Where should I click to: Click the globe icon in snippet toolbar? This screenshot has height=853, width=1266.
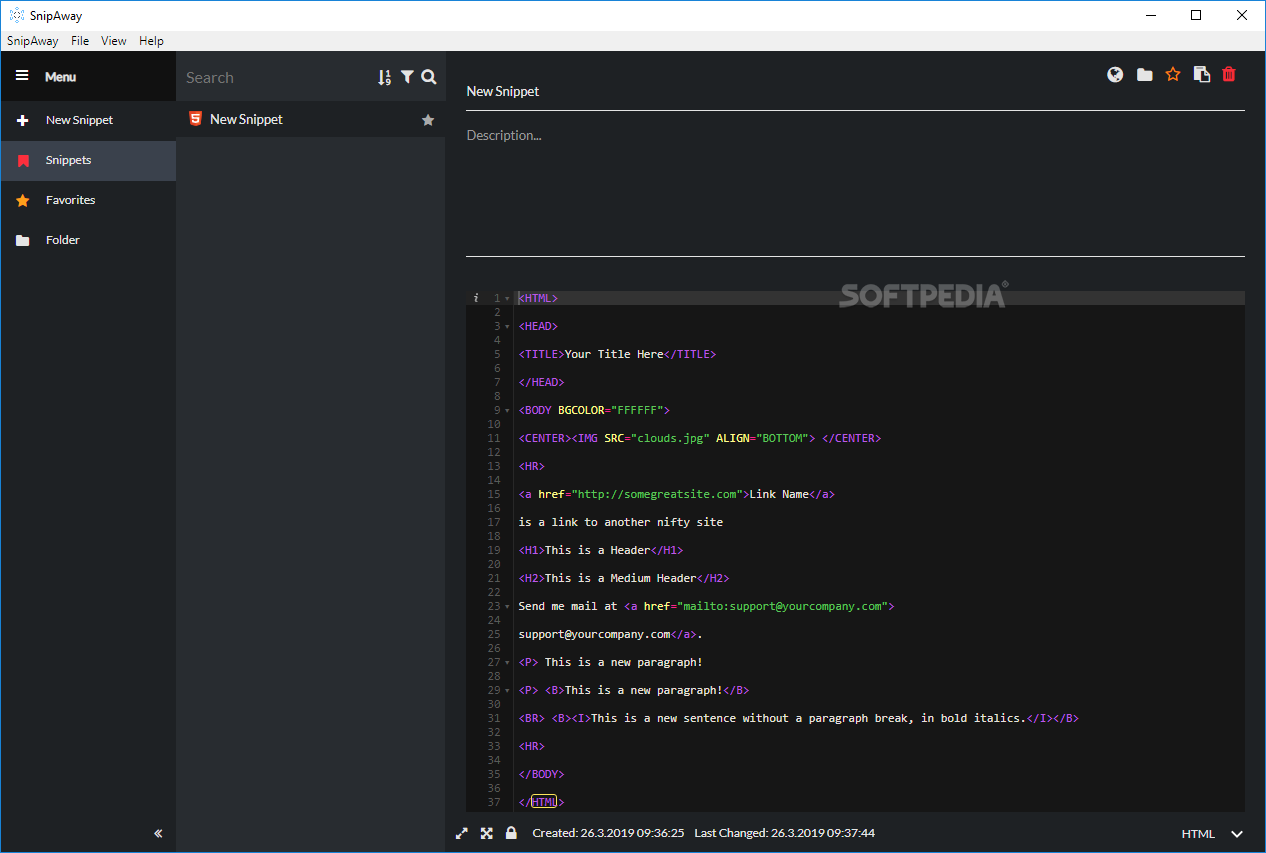(x=1115, y=74)
